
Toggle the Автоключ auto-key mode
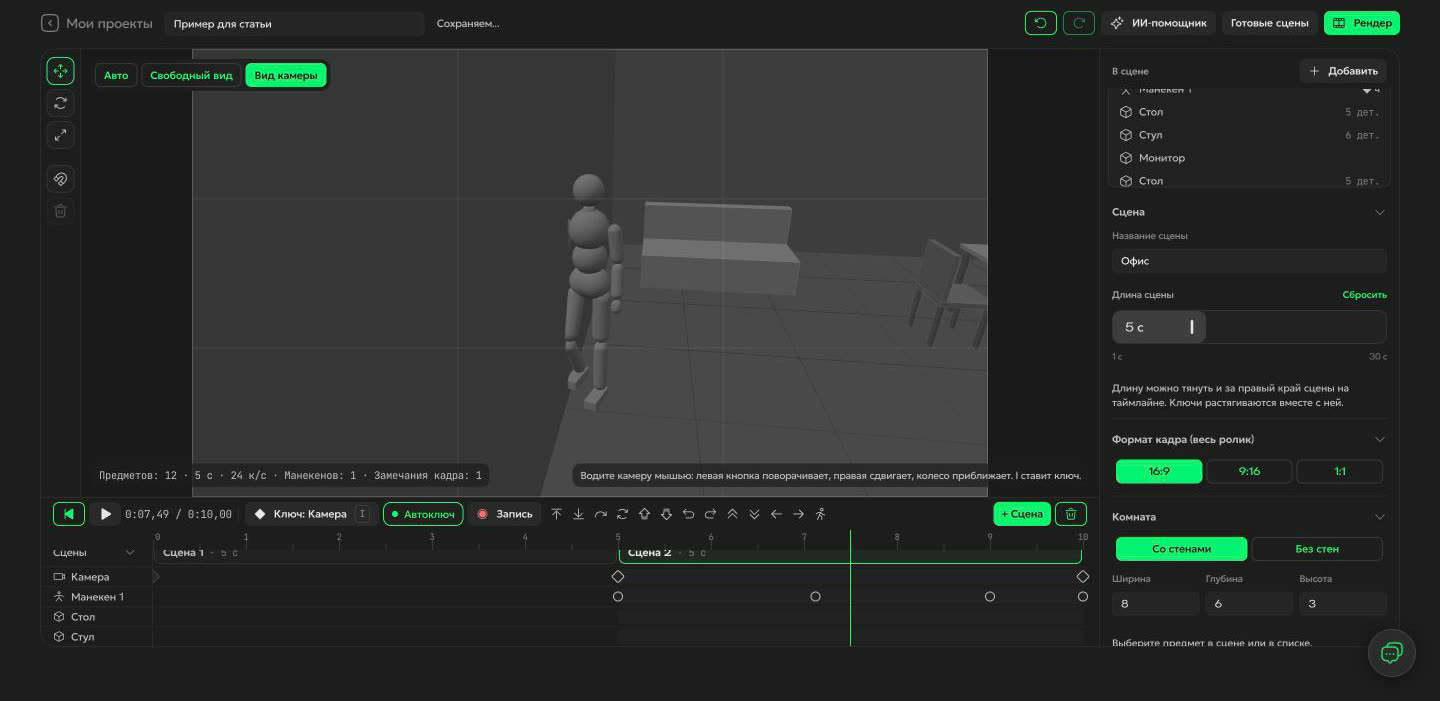click(x=423, y=514)
